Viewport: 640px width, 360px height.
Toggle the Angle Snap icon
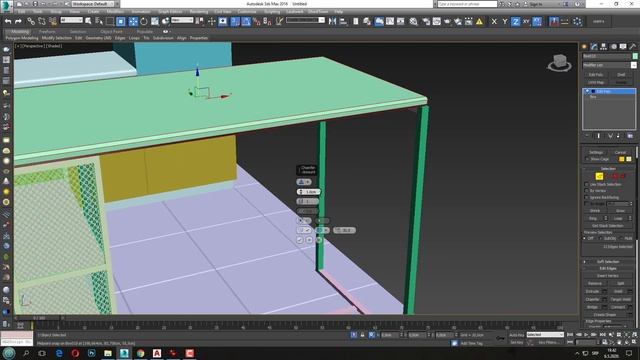(246, 21)
